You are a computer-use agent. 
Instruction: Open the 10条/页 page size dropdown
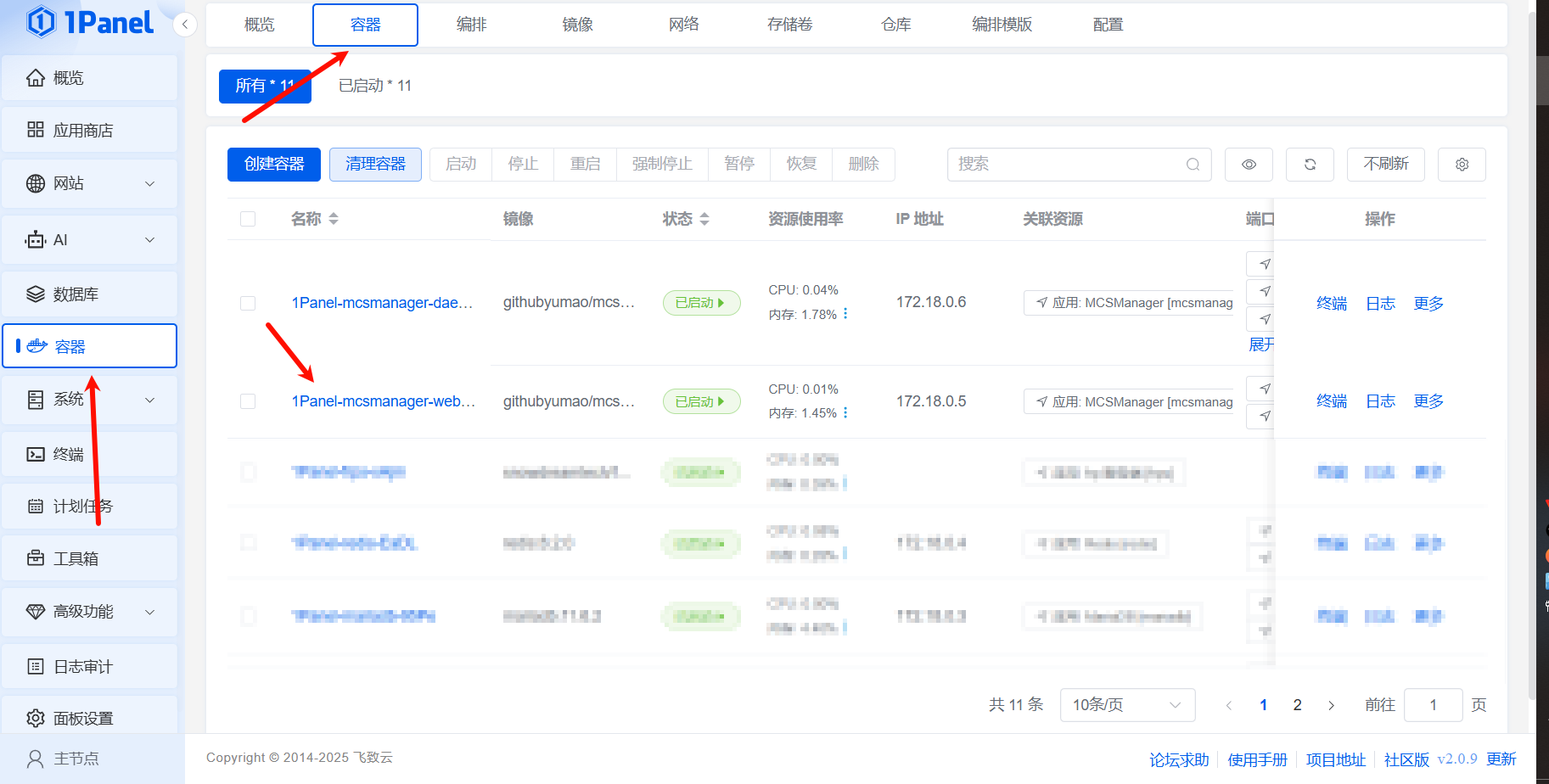click(x=1127, y=705)
